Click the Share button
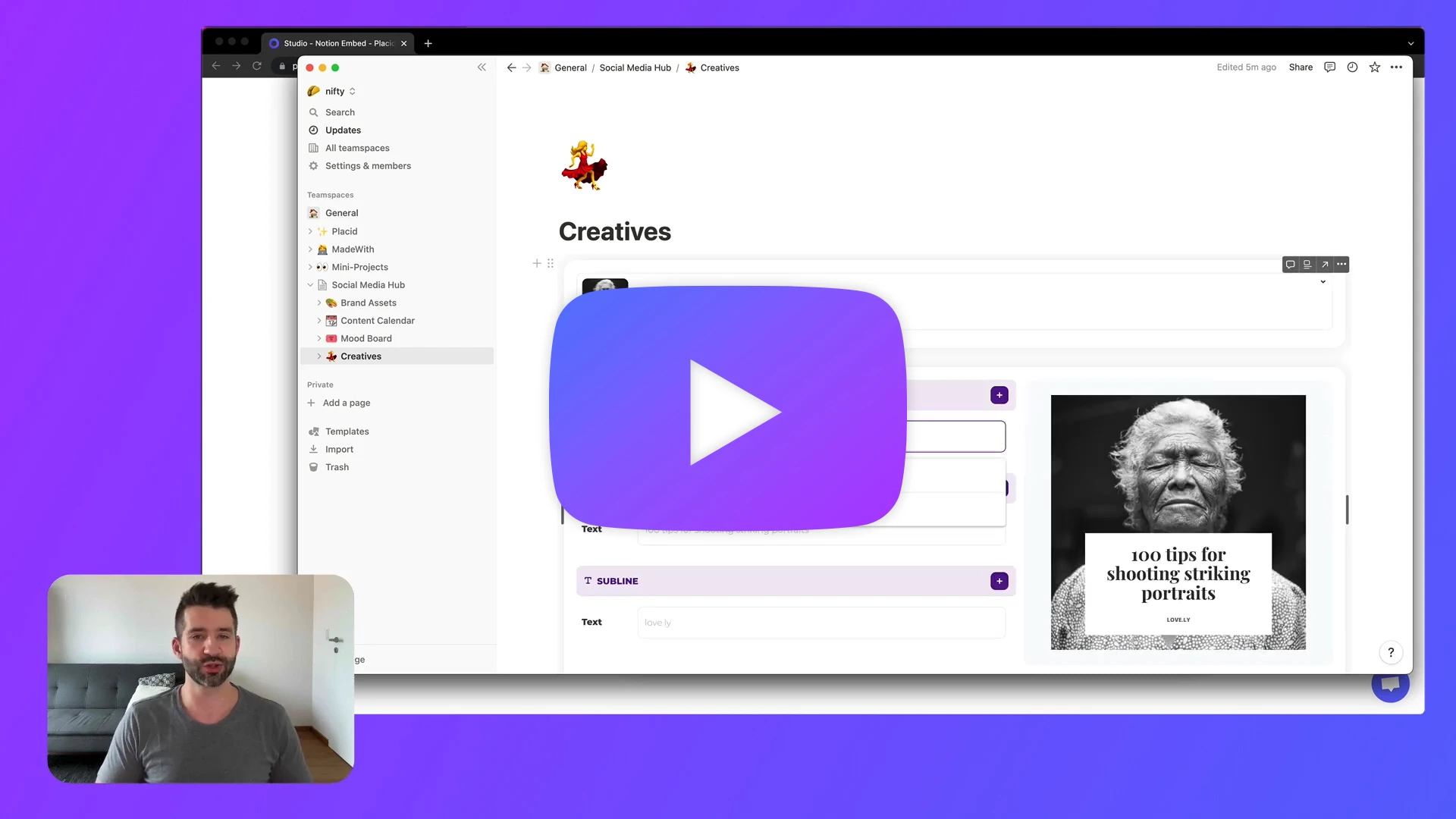The image size is (1456, 819). point(1301,67)
